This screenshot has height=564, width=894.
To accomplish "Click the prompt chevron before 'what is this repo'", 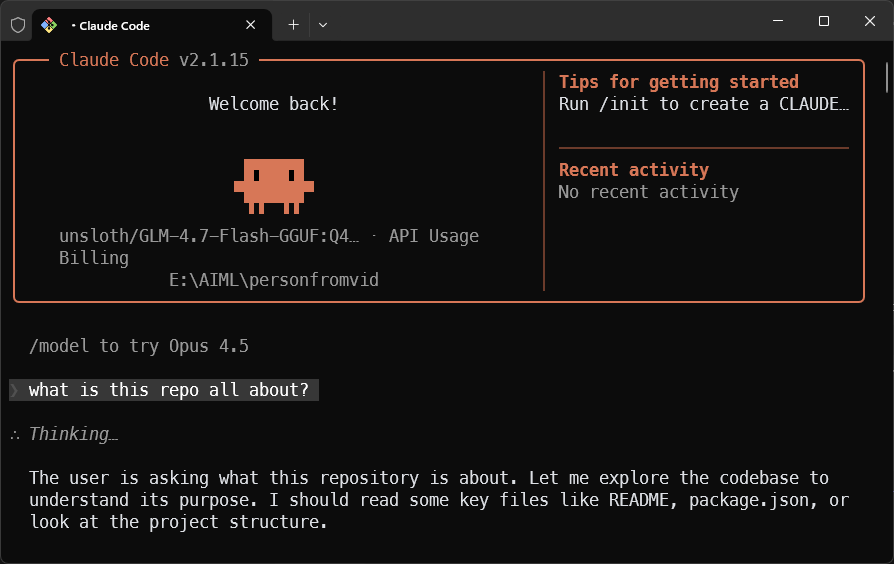I will tap(15, 390).
